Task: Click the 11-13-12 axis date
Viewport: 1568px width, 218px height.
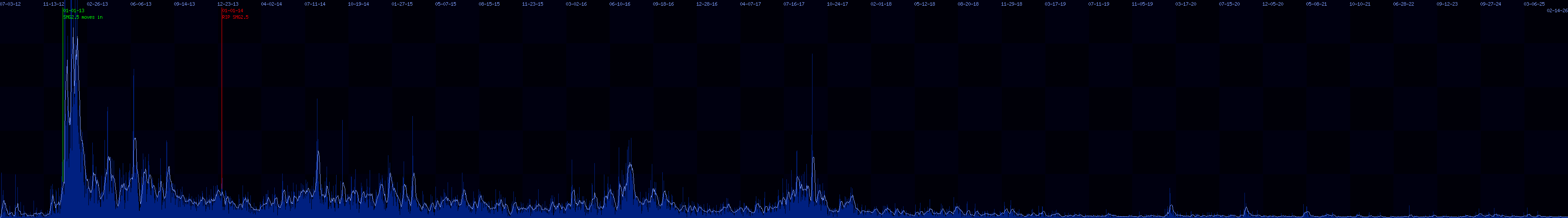Action: 54,3
